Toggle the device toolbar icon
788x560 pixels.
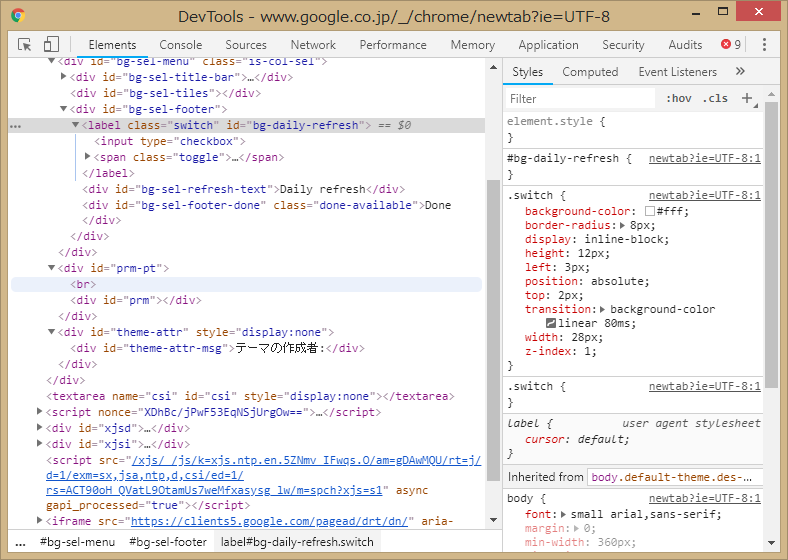51,45
